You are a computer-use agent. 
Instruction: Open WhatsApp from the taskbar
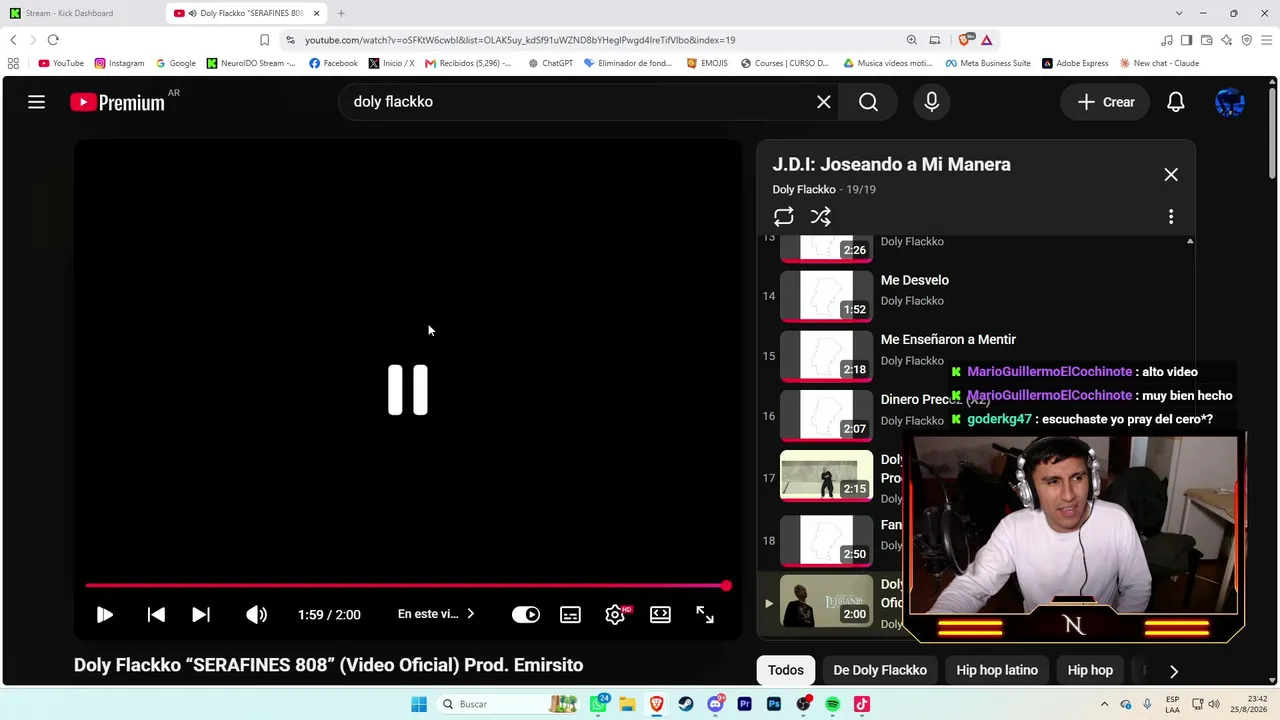click(599, 704)
